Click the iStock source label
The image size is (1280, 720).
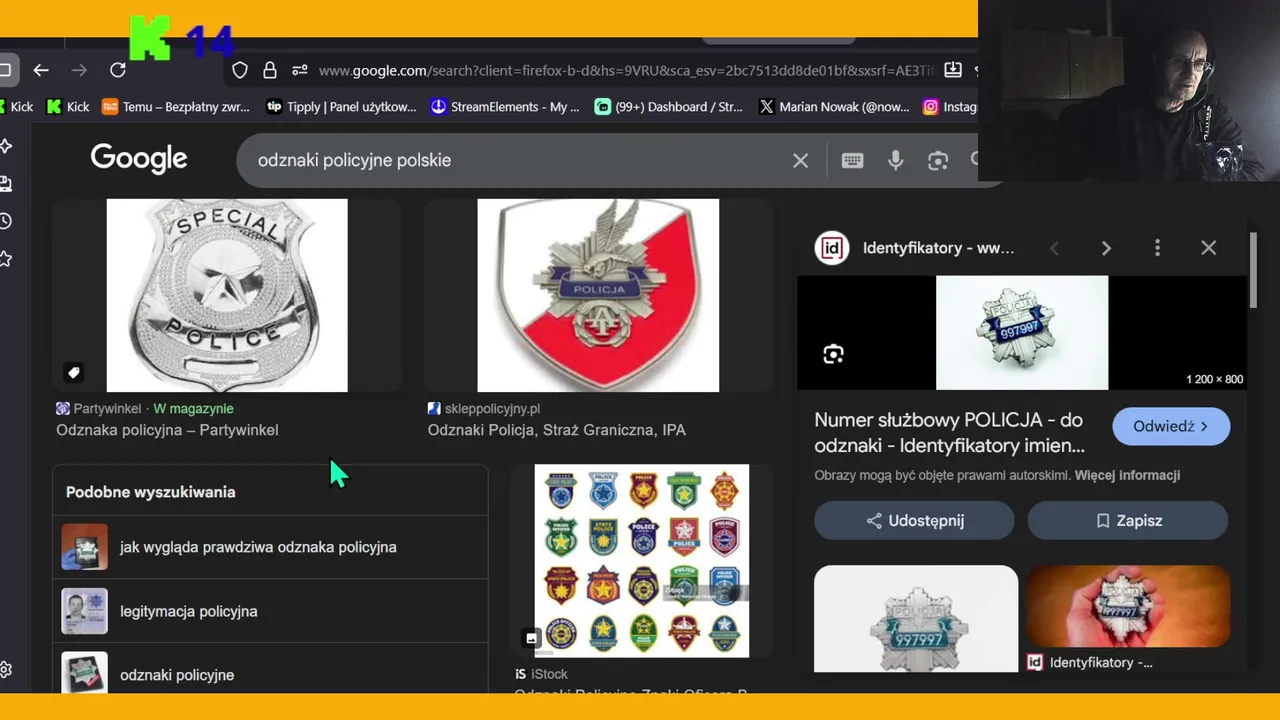point(541,674)
